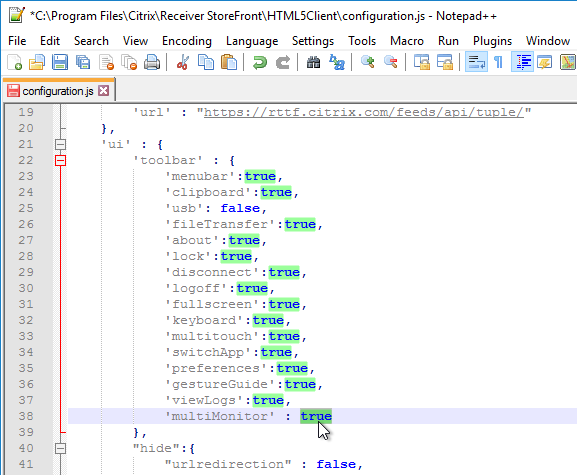
Task: Close the configuration.js tab
Action: click(104, 91)
